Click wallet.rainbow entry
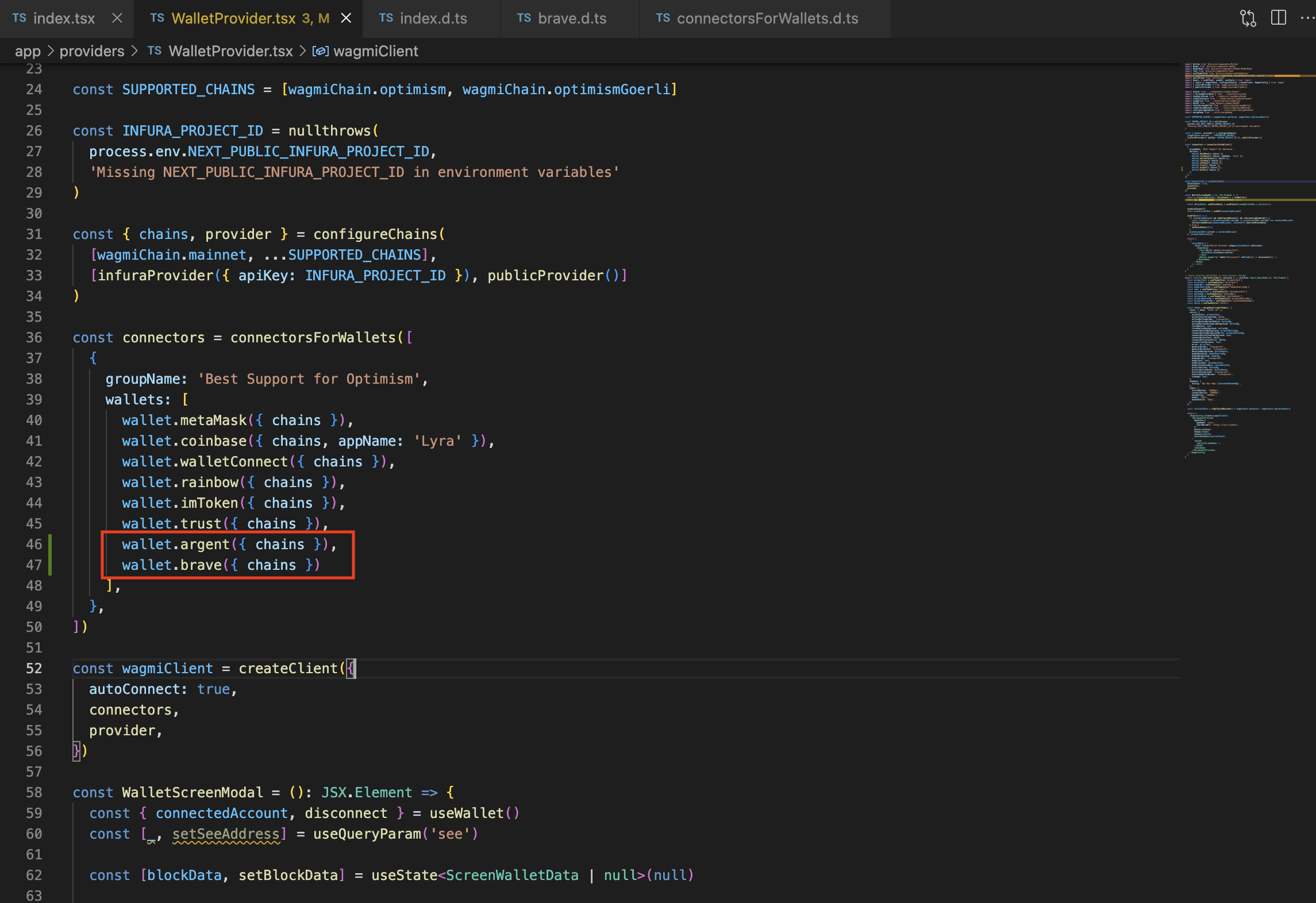The image size is (1316, 903). click(x=233, y=483)
